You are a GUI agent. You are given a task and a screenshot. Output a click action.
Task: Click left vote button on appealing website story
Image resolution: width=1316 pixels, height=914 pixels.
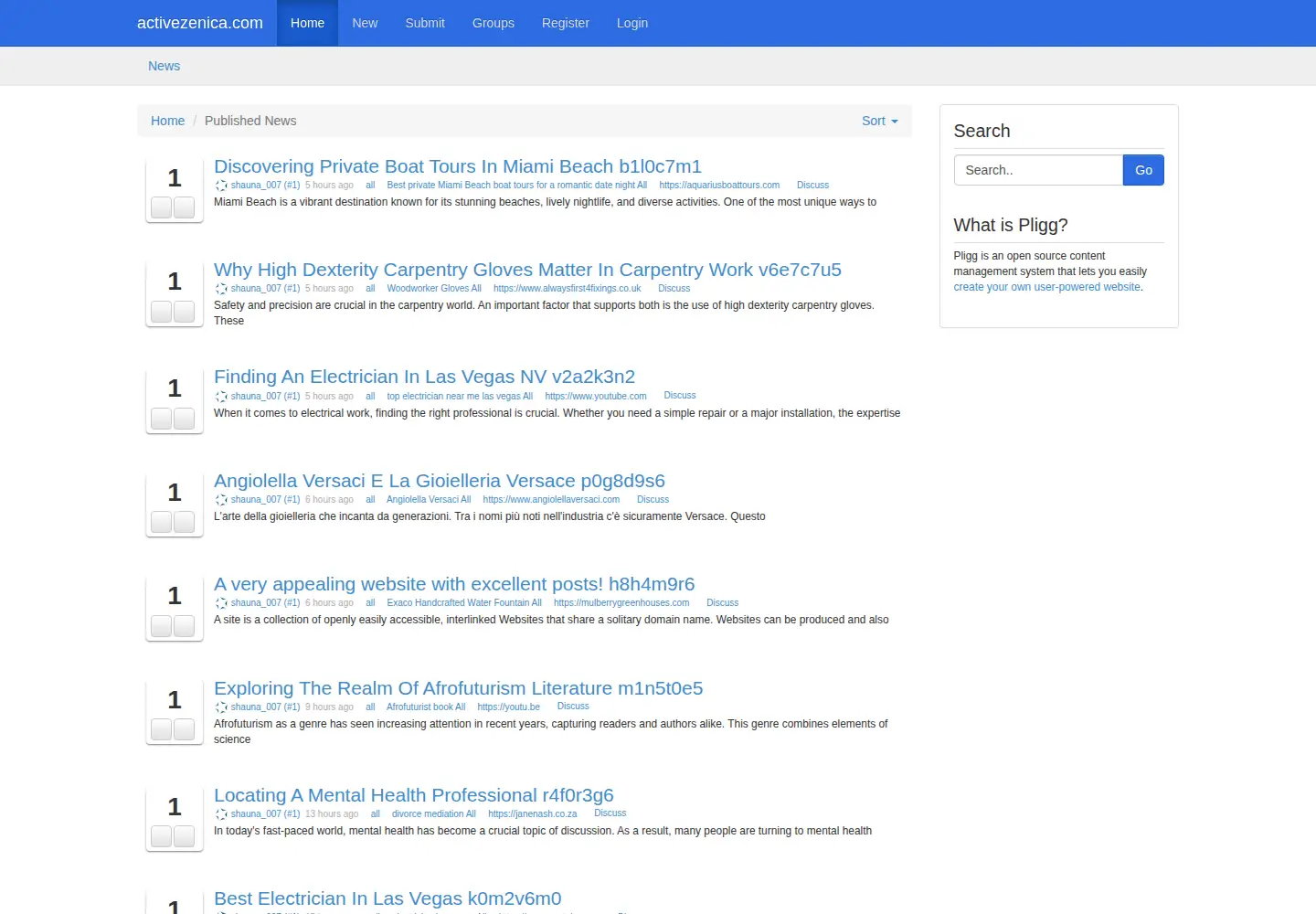pyautogui.click(x=162, y=626)
